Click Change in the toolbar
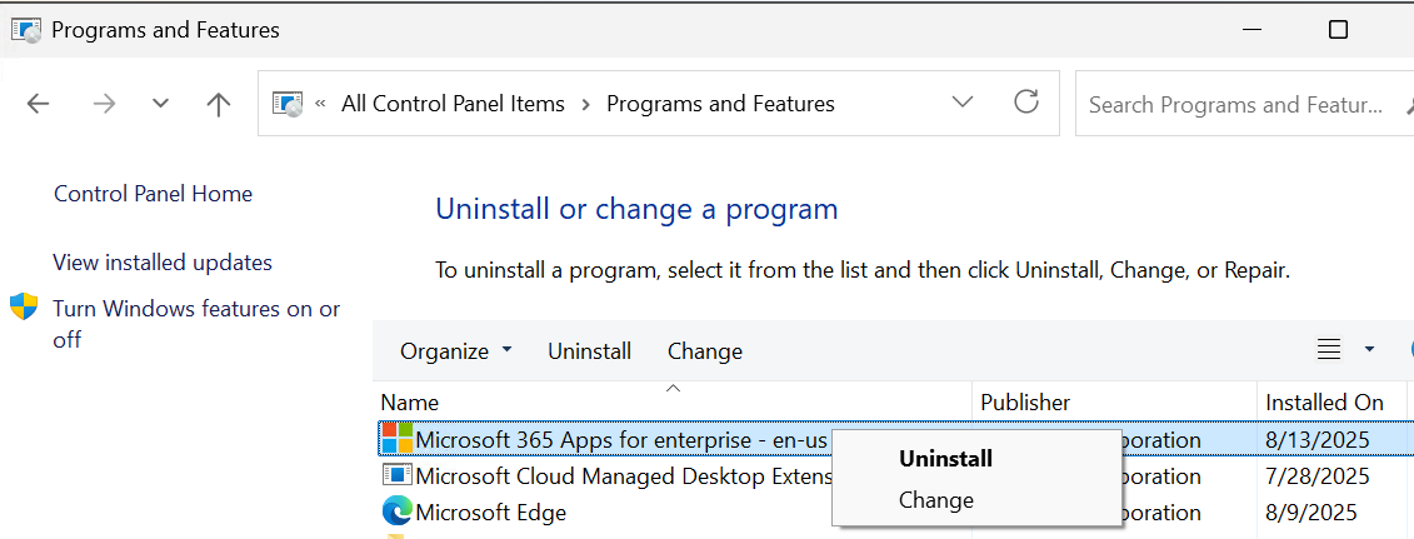The image size is (1414, 539). (x=705, y=351)
